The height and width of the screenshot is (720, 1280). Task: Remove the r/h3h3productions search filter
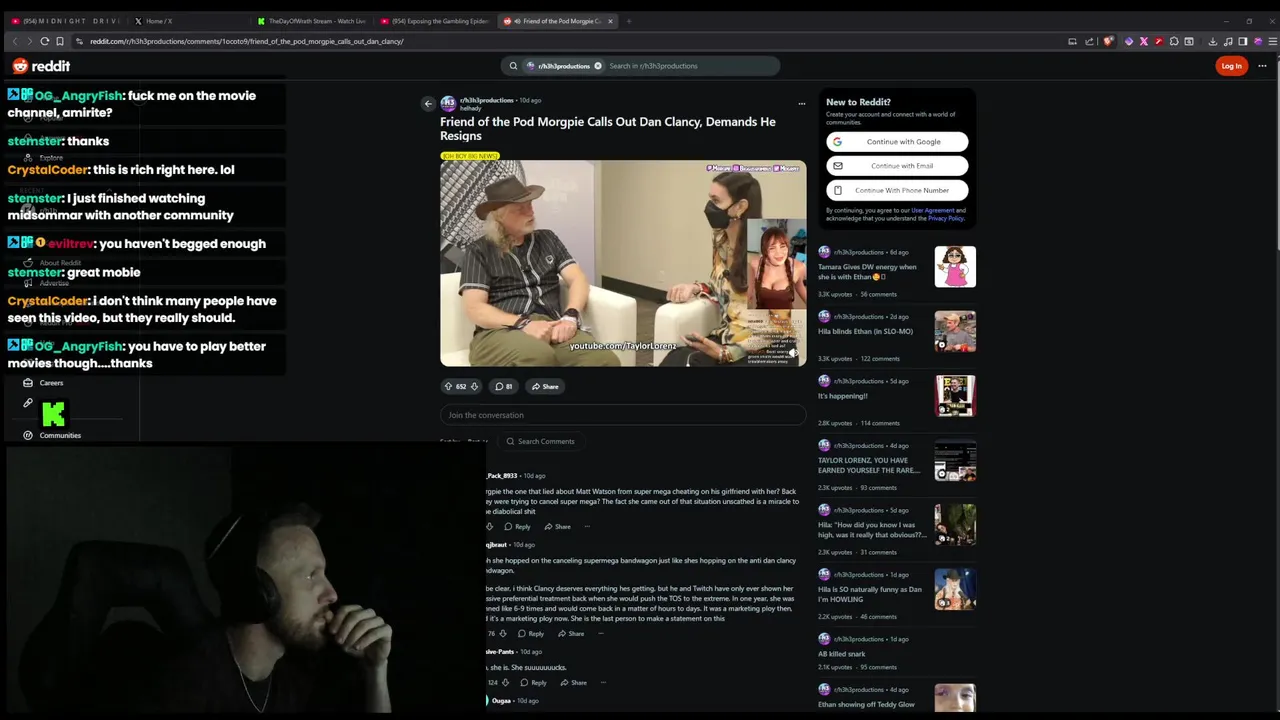598,66
